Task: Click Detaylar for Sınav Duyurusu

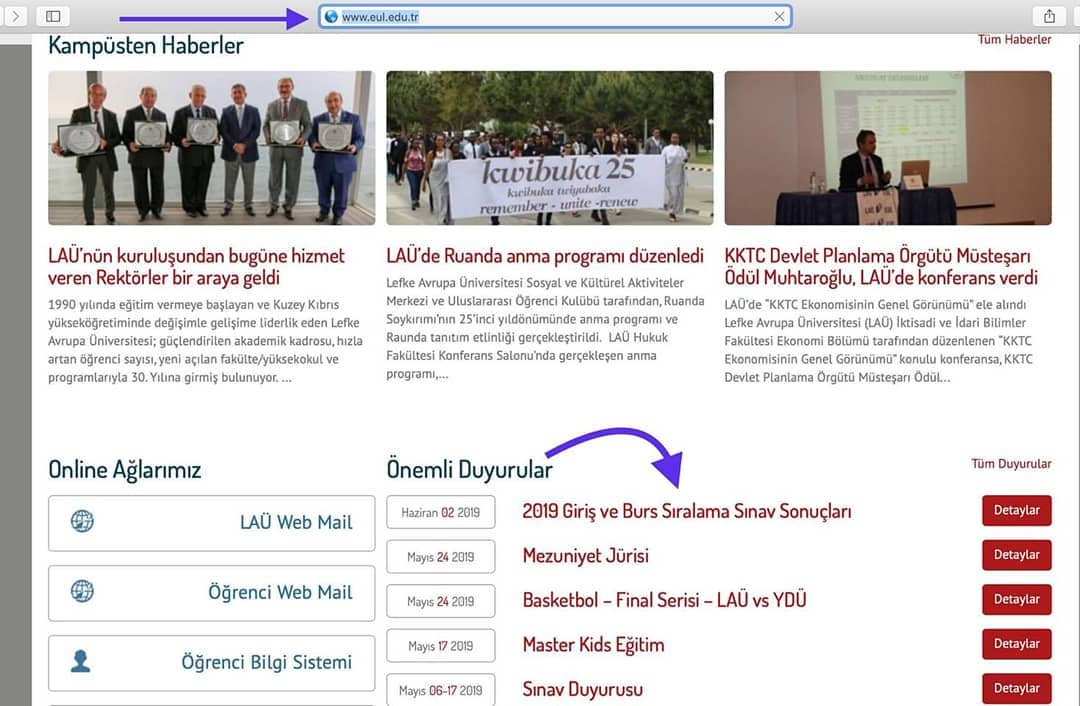Action: (x=1017, y=688)
